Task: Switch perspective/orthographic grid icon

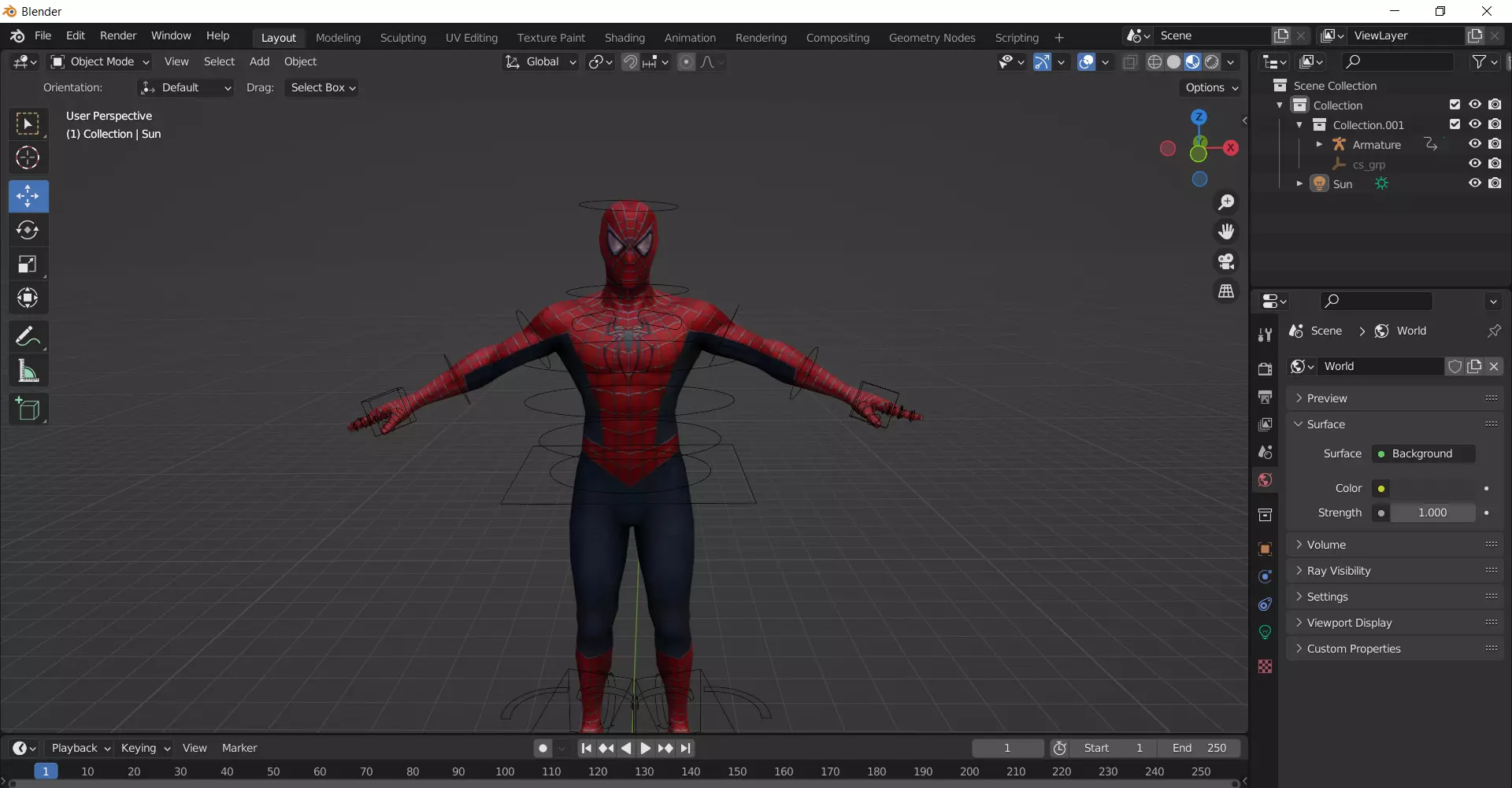Action: (x=1226, y=291)
